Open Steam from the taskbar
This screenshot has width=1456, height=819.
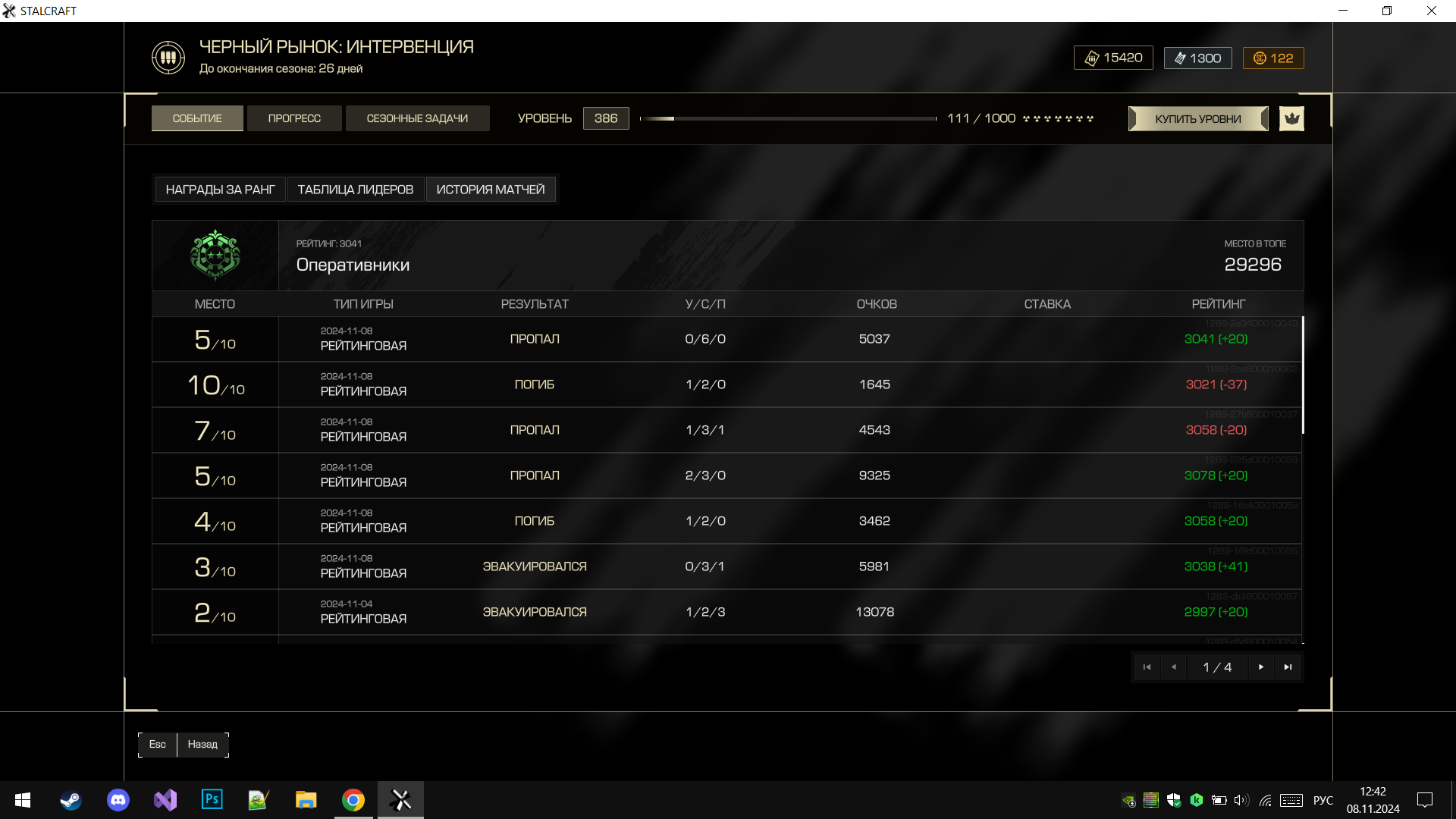coord(71,800)
